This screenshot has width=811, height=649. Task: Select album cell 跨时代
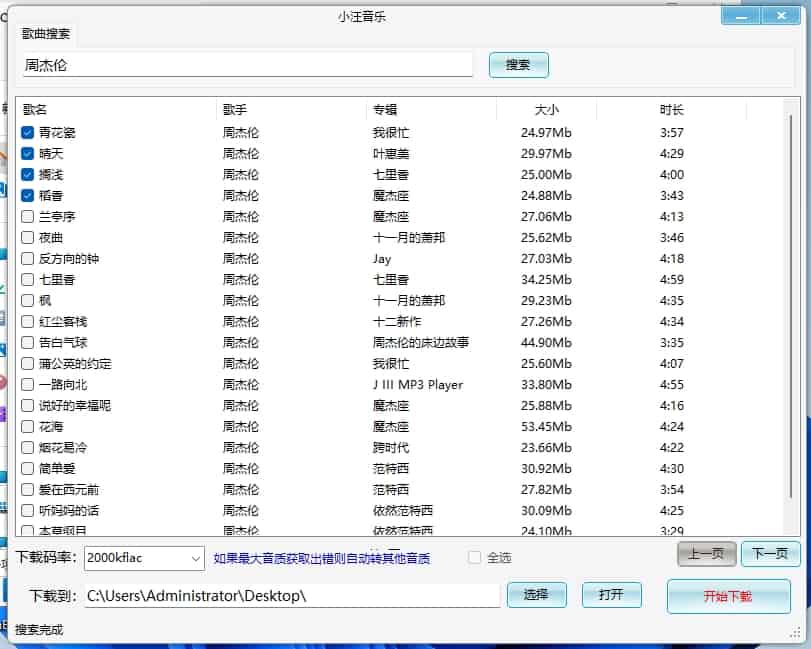coord(391,447)
